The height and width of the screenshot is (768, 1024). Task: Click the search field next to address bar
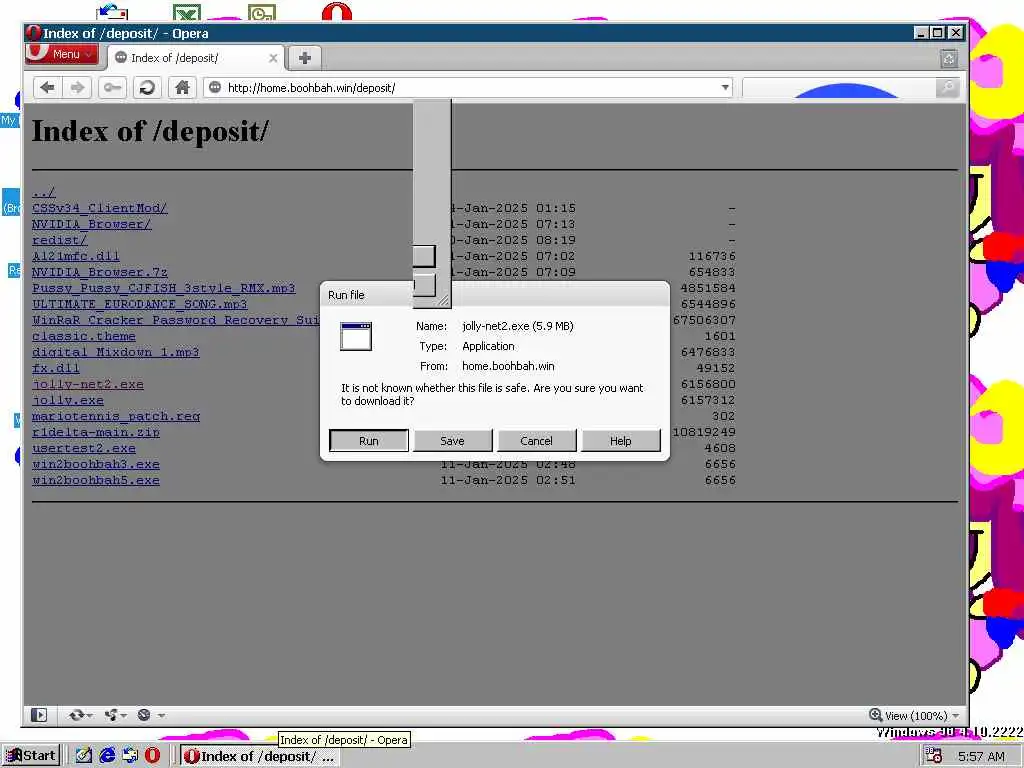pos(839,88)
